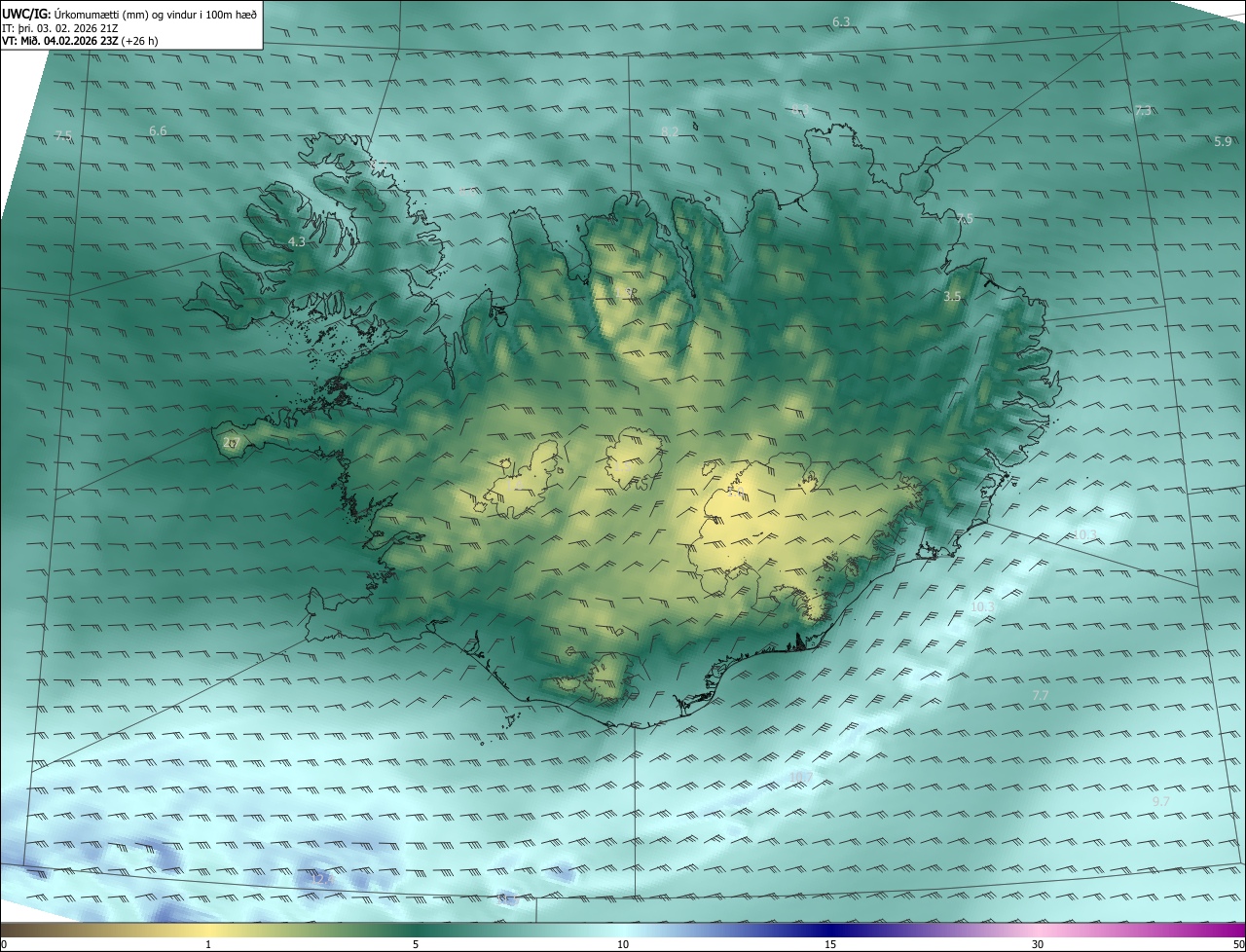
Task: Click the title text 'Úrkomumætti (mm) og vindur í 100m hæð'
Action: coord(156,15)
